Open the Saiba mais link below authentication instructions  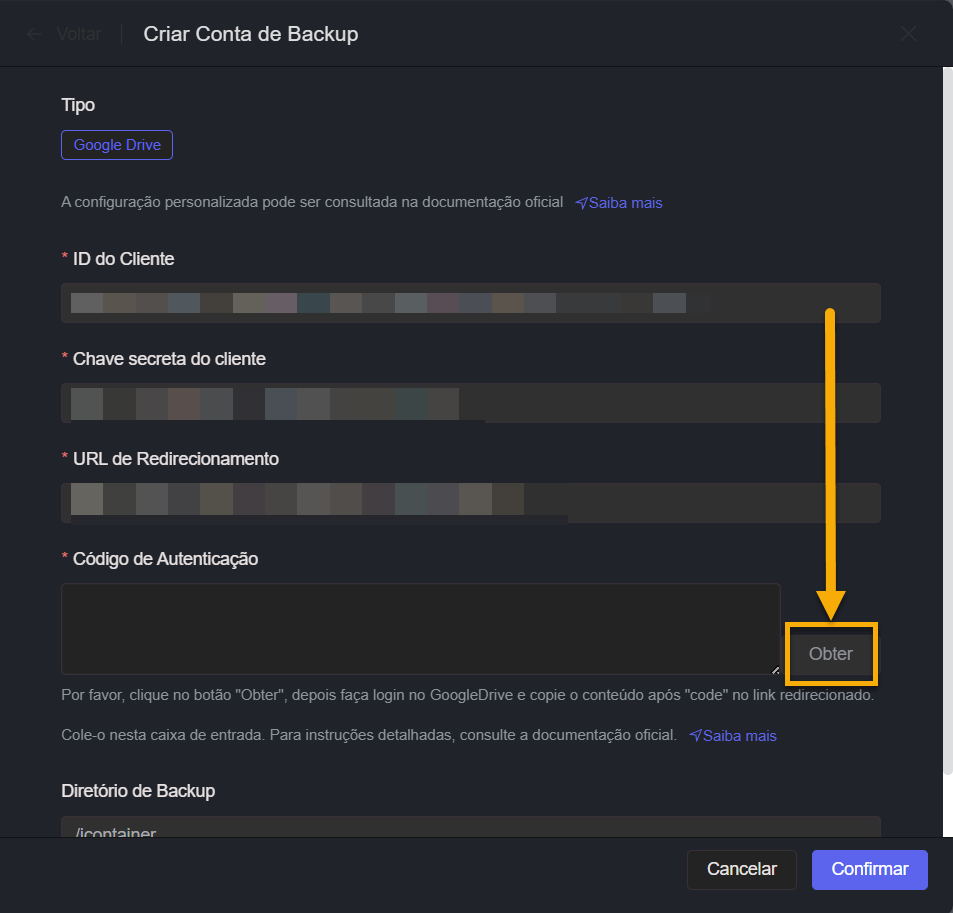[733, 736]
